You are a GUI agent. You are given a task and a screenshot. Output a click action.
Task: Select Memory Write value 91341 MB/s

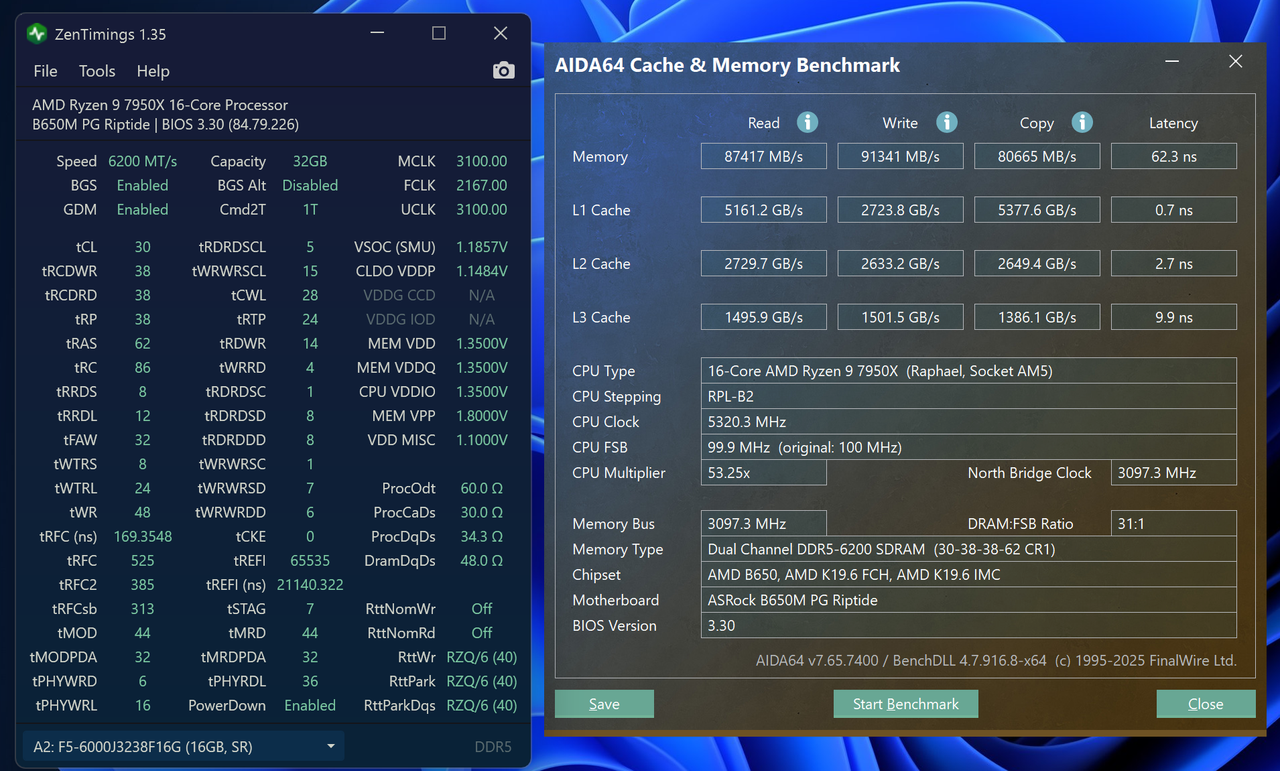click(x=900, y=156)
